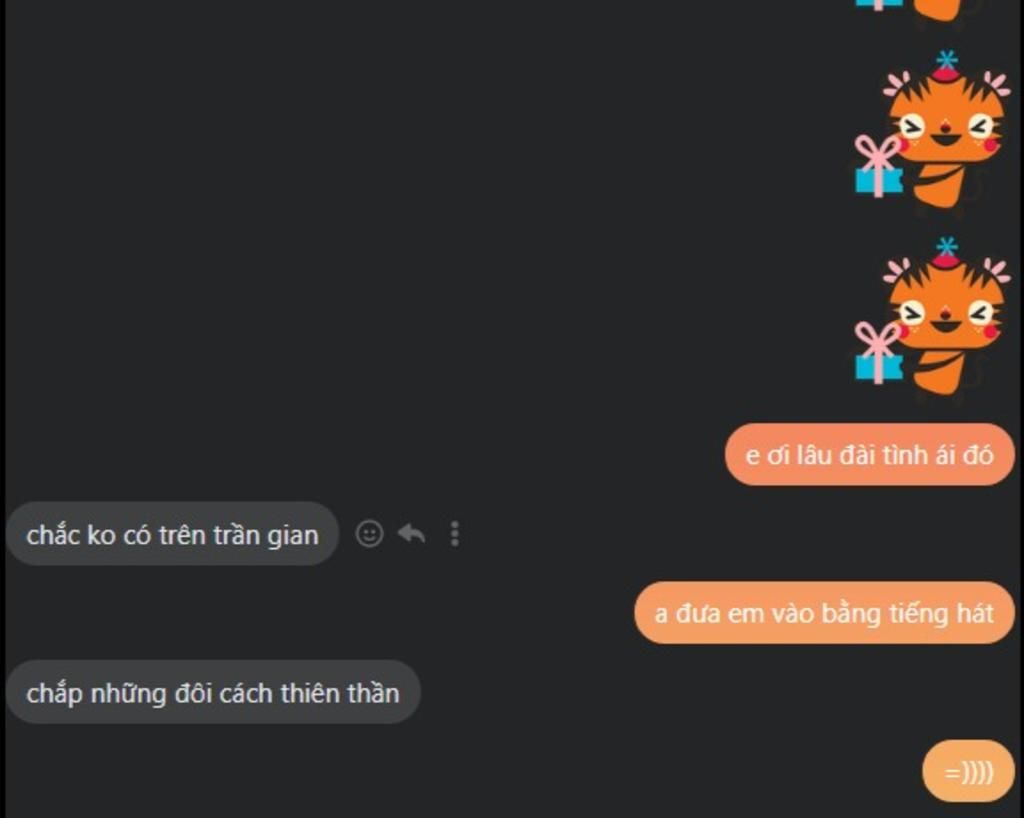Click the face of the middle tiger sticker
This screenshot has width=1024, height=818.
946,127
